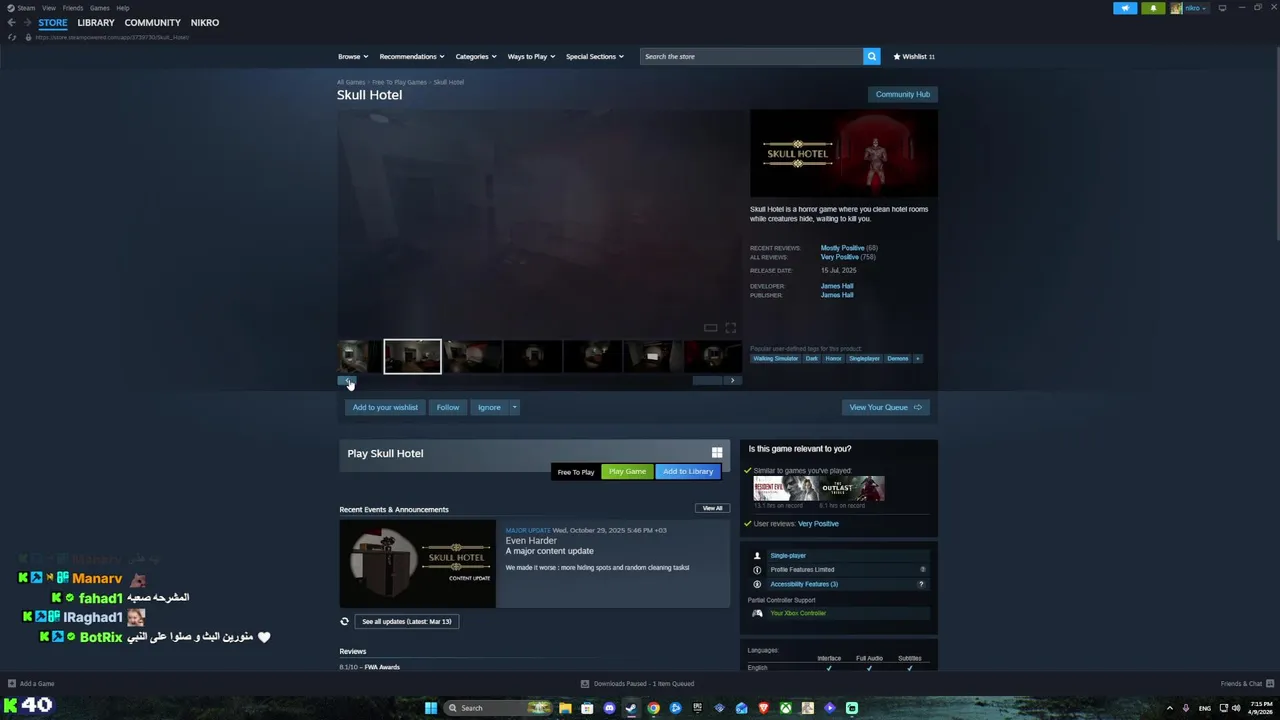The height and width of the screenshot is (720, 1280).
Task: Open the Games menu
Action: click(100, 8)
